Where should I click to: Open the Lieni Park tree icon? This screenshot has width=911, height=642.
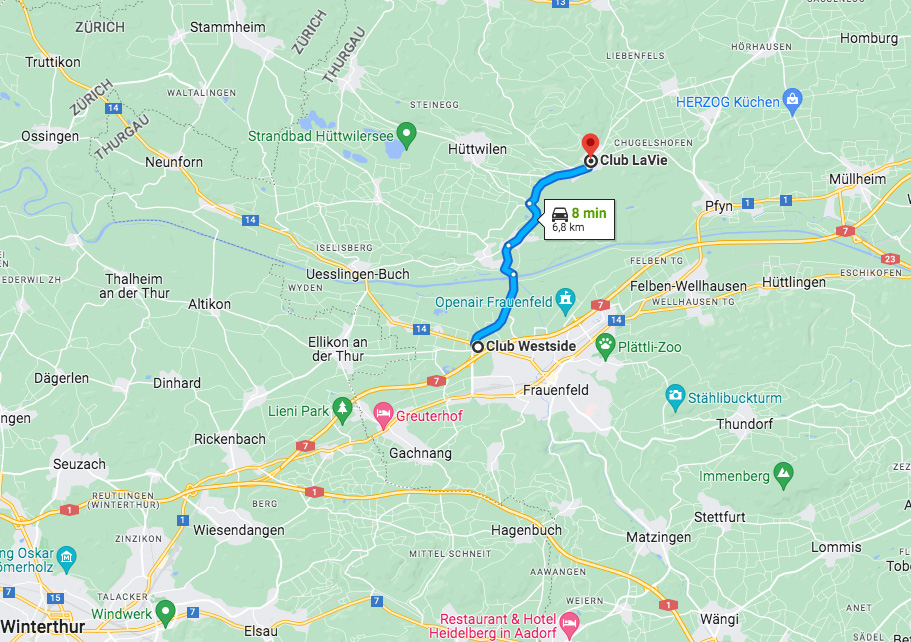tap(342, 411)
